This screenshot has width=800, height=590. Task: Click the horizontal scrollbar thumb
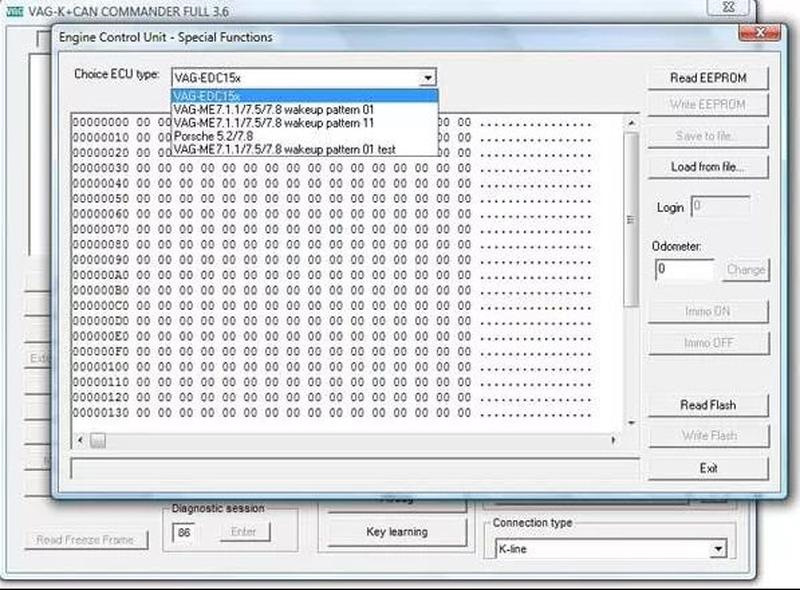[x=98, y=440]
